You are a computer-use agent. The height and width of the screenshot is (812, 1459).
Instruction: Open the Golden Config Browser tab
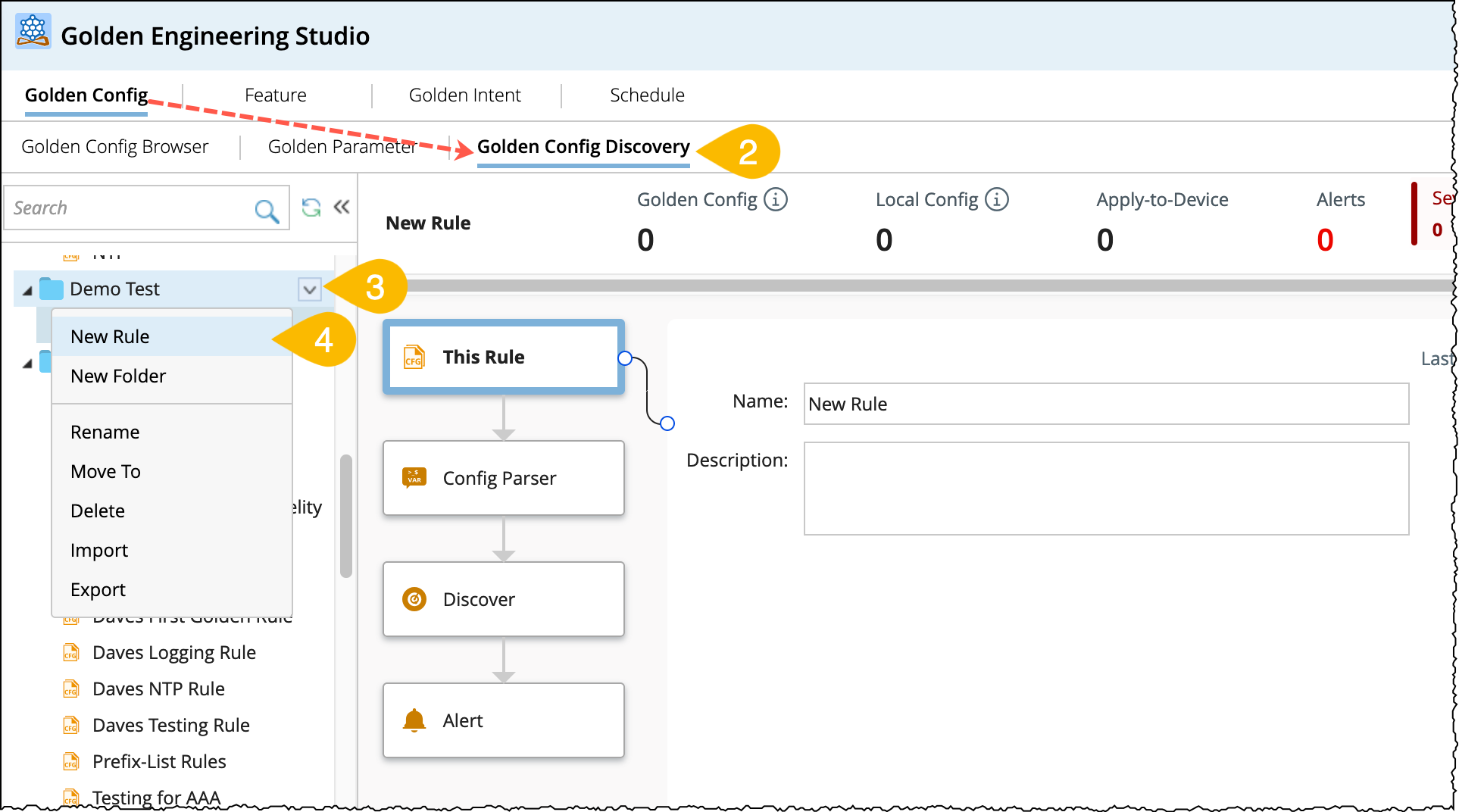point(114,147)
